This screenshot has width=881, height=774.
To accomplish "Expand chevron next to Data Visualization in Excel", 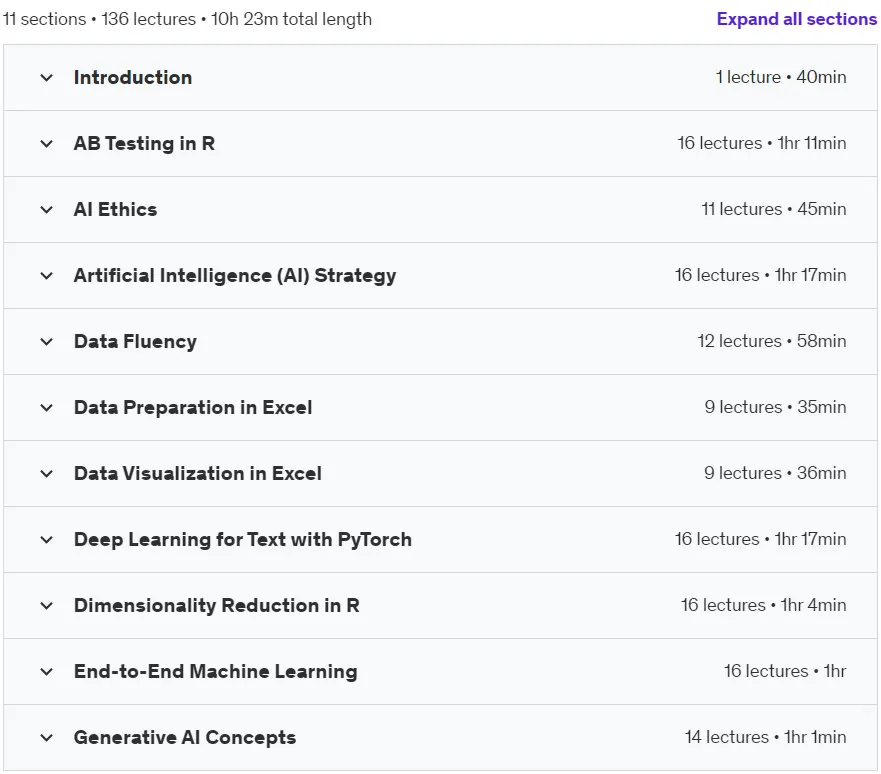I will pyautogui.click(x=47, y=473).
